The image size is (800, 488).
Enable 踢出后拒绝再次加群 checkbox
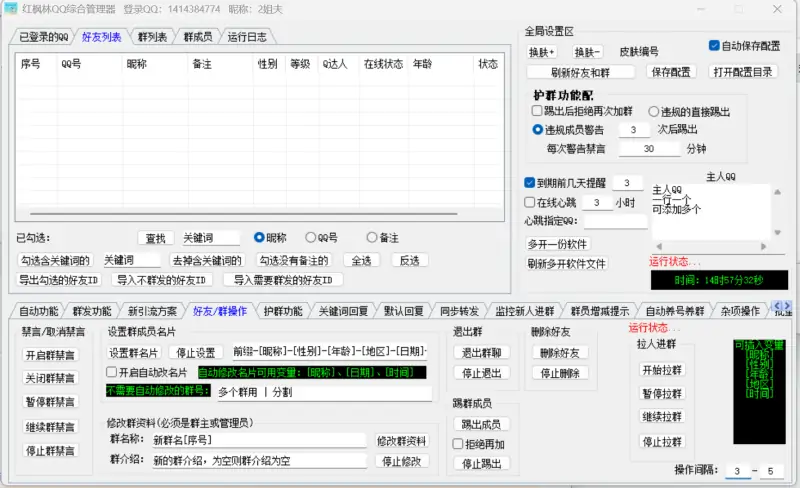(538, 111)
